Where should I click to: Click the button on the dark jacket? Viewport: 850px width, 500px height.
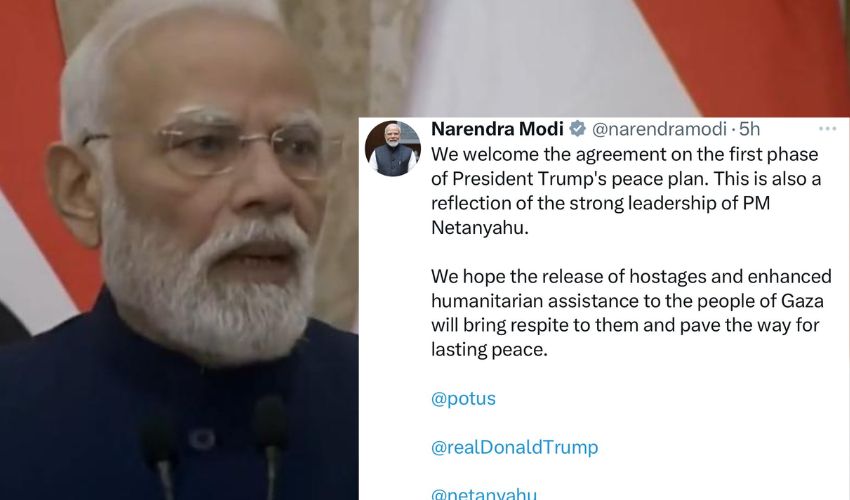tap(201, 439)
